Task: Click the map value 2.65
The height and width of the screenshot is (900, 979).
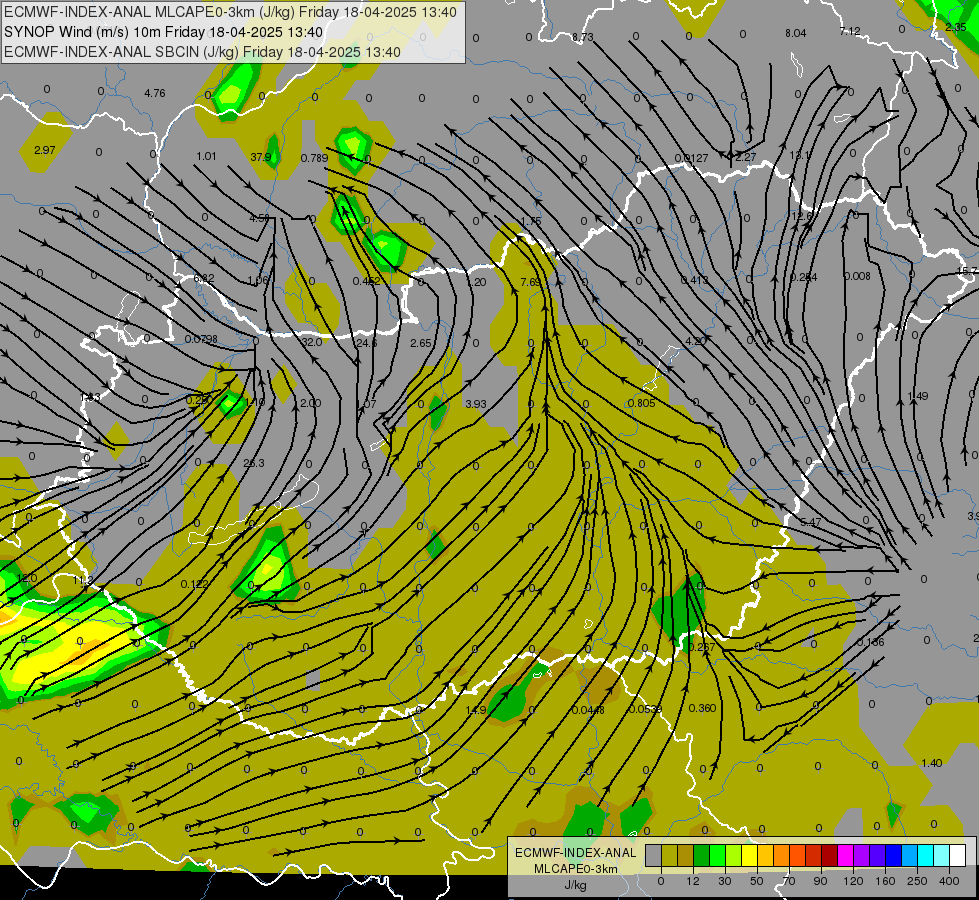Action: [x=421, y=343]
